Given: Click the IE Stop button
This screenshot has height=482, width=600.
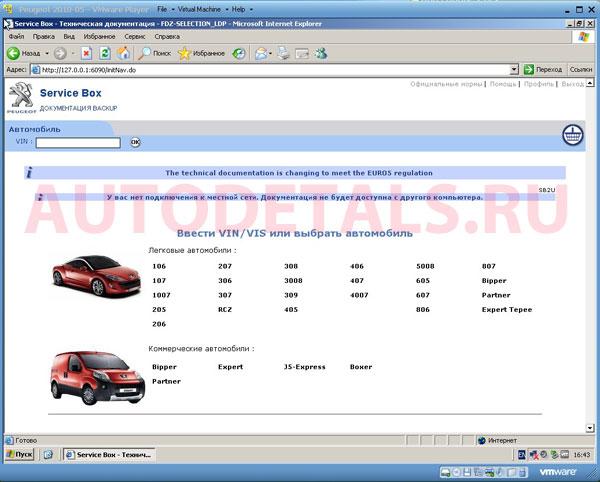Looking at the screenshot, I should click(87, 53).
